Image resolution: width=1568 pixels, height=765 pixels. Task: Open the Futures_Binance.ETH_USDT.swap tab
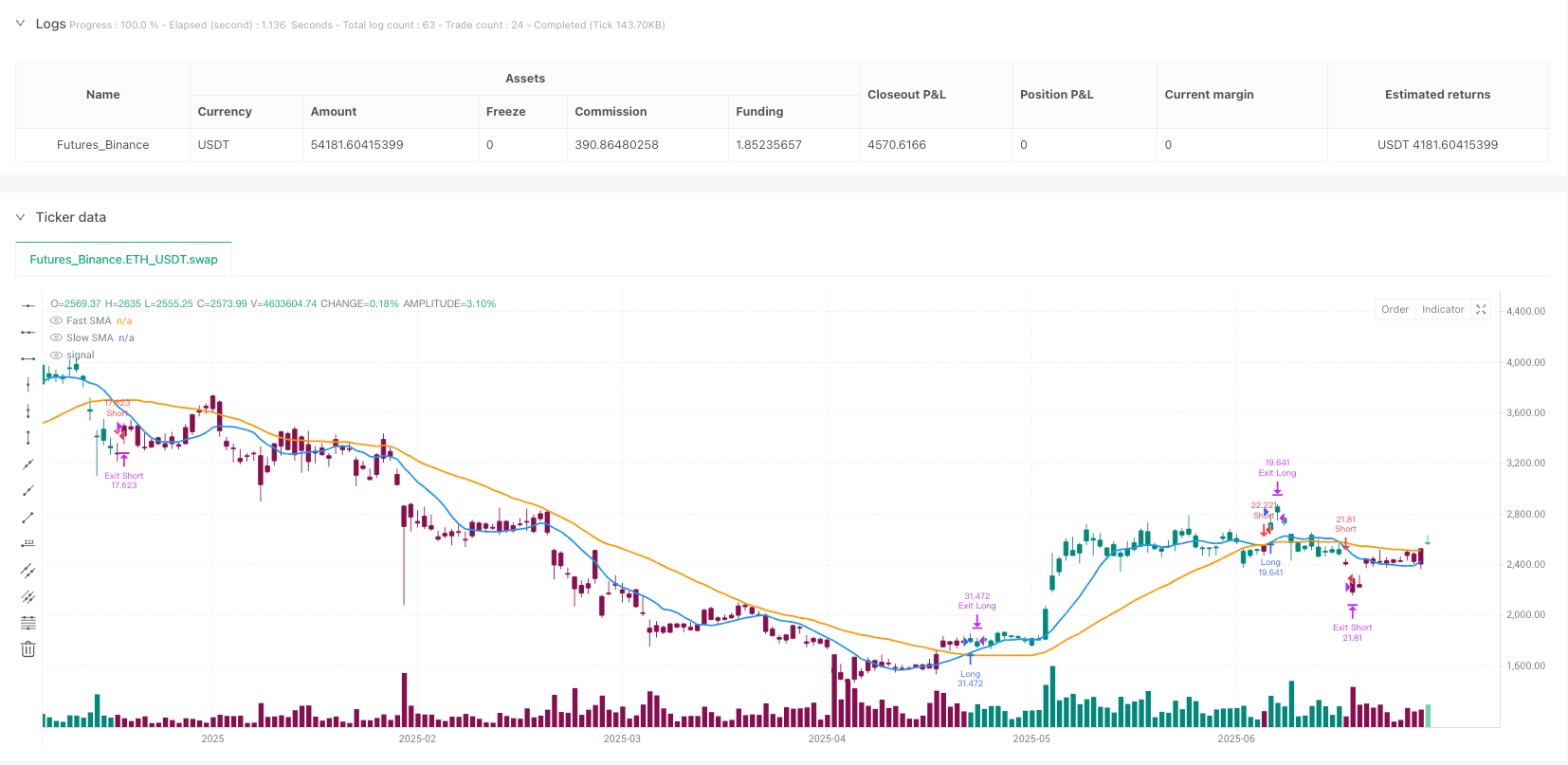(123, 260)
